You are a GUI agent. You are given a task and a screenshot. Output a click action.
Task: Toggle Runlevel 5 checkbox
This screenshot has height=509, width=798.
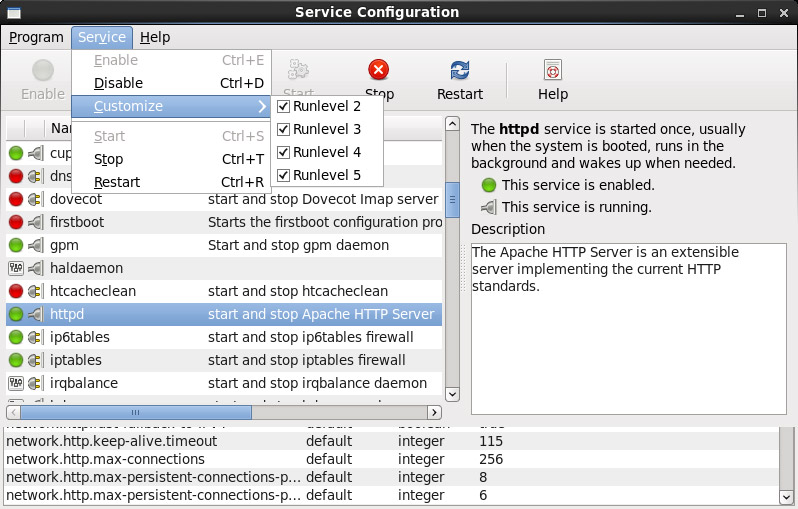click(283, 175)
